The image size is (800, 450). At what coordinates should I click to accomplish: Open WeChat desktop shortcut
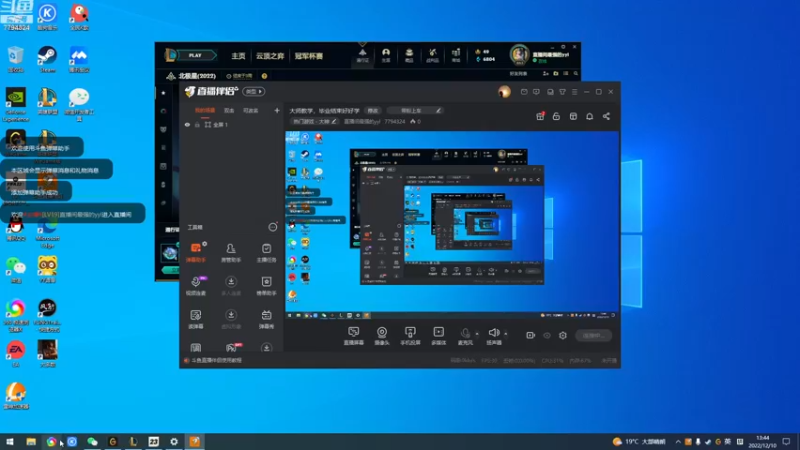point(15,269)
